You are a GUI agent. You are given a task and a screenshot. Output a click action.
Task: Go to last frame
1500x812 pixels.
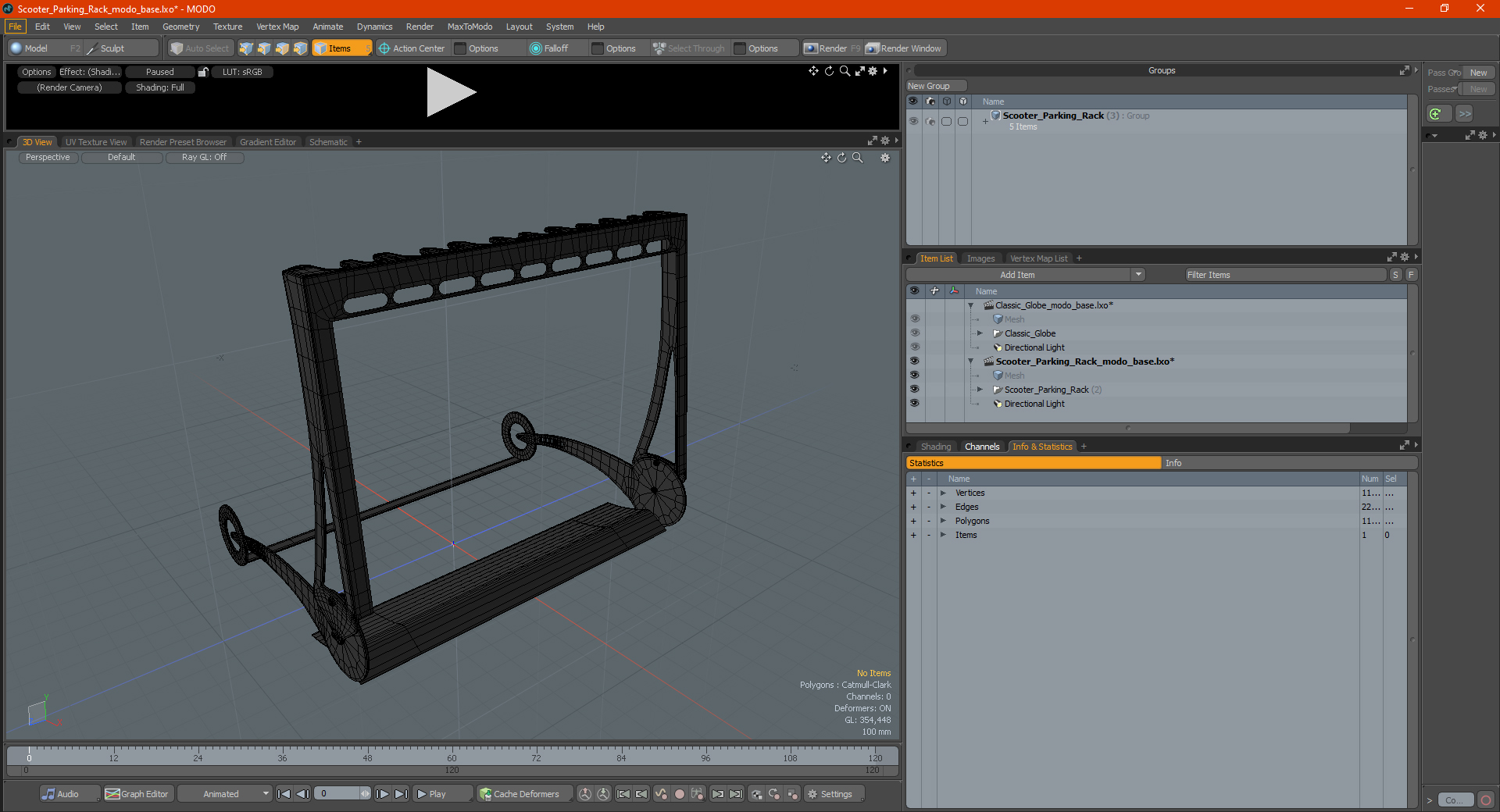click(401, 794)
